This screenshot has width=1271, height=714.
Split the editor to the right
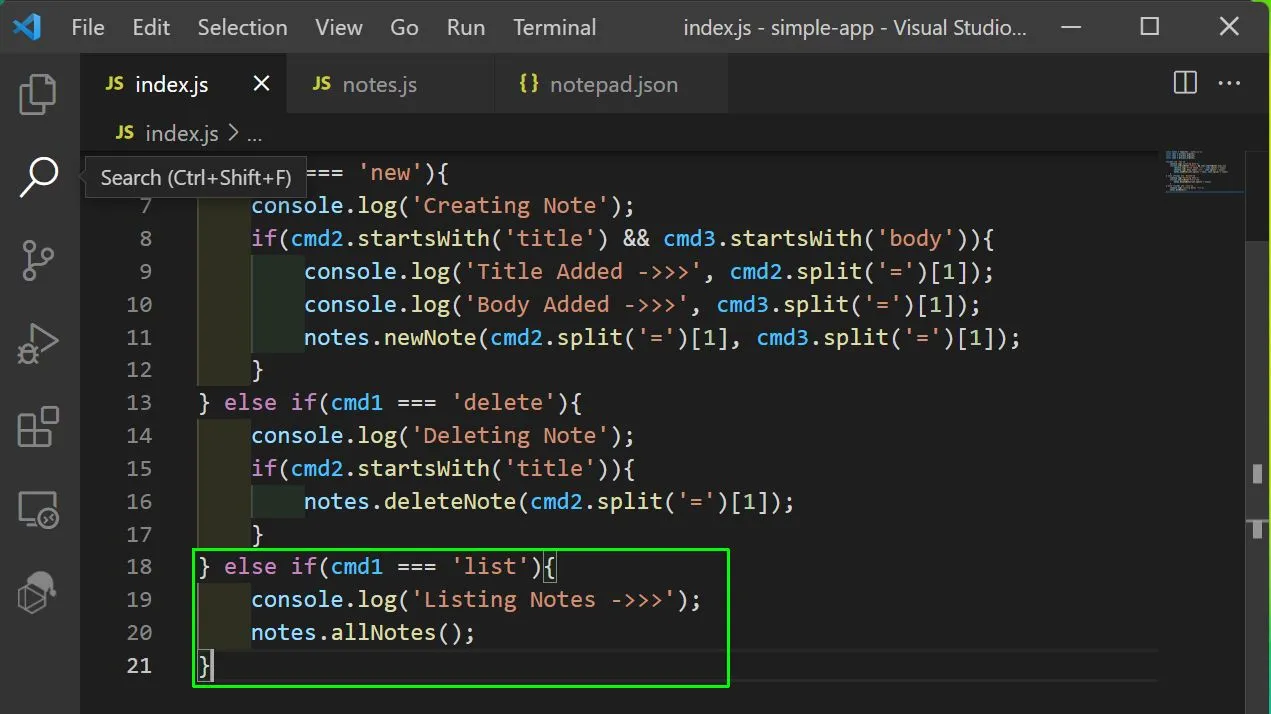tap(1185, 83)
